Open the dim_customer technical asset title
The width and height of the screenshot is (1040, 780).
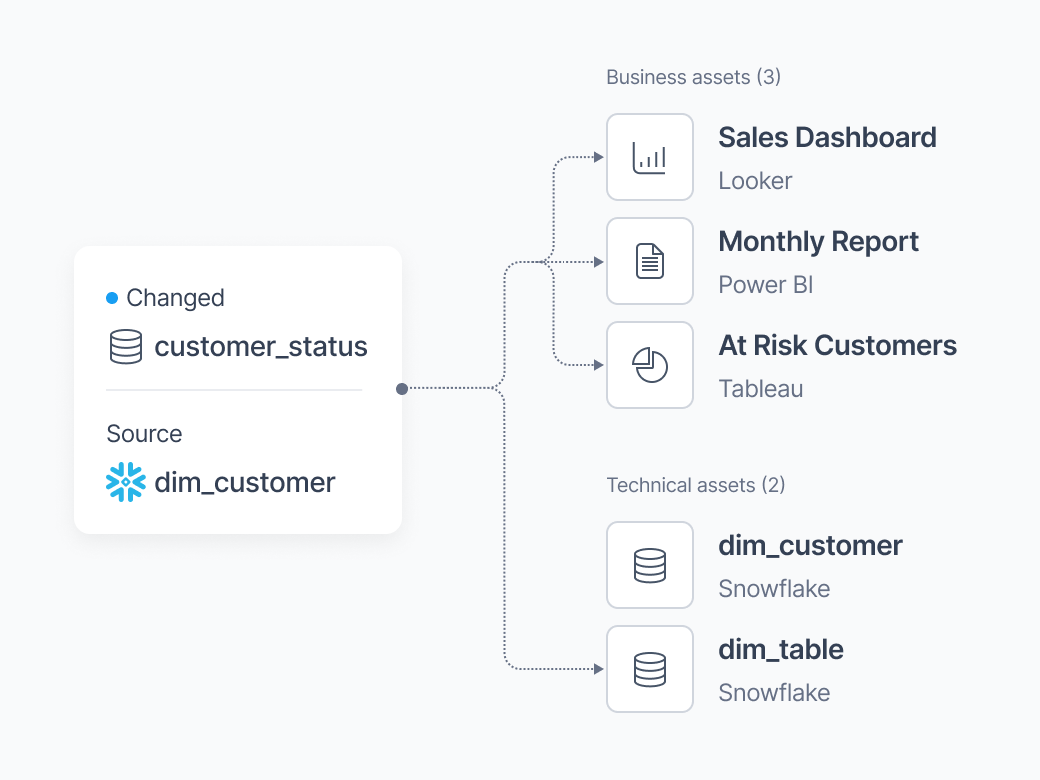(810, 546)
